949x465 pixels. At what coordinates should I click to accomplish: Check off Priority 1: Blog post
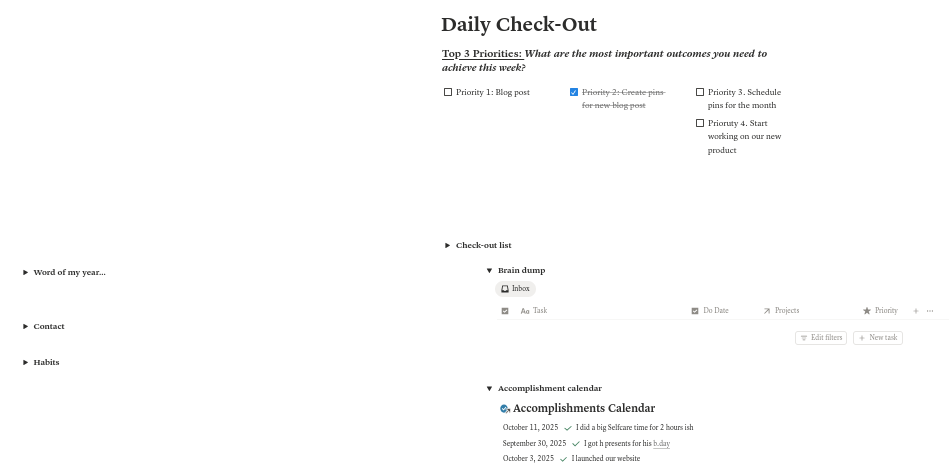click(448, 92)
